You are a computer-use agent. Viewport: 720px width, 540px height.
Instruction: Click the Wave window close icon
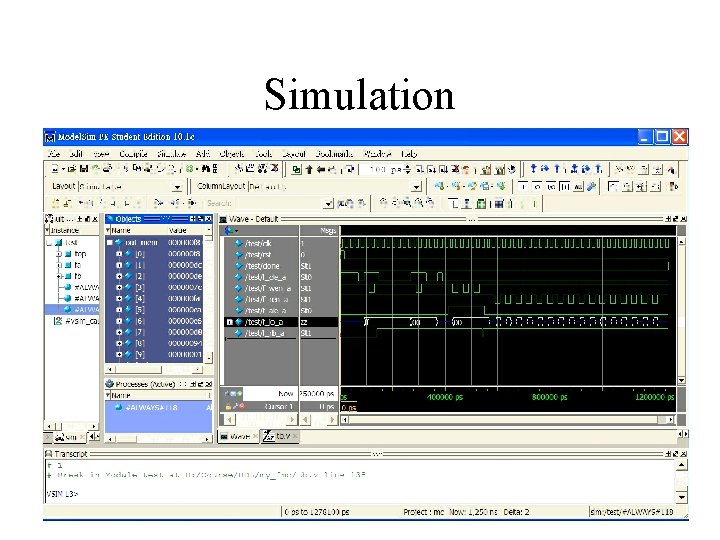(x=683, y=219)
